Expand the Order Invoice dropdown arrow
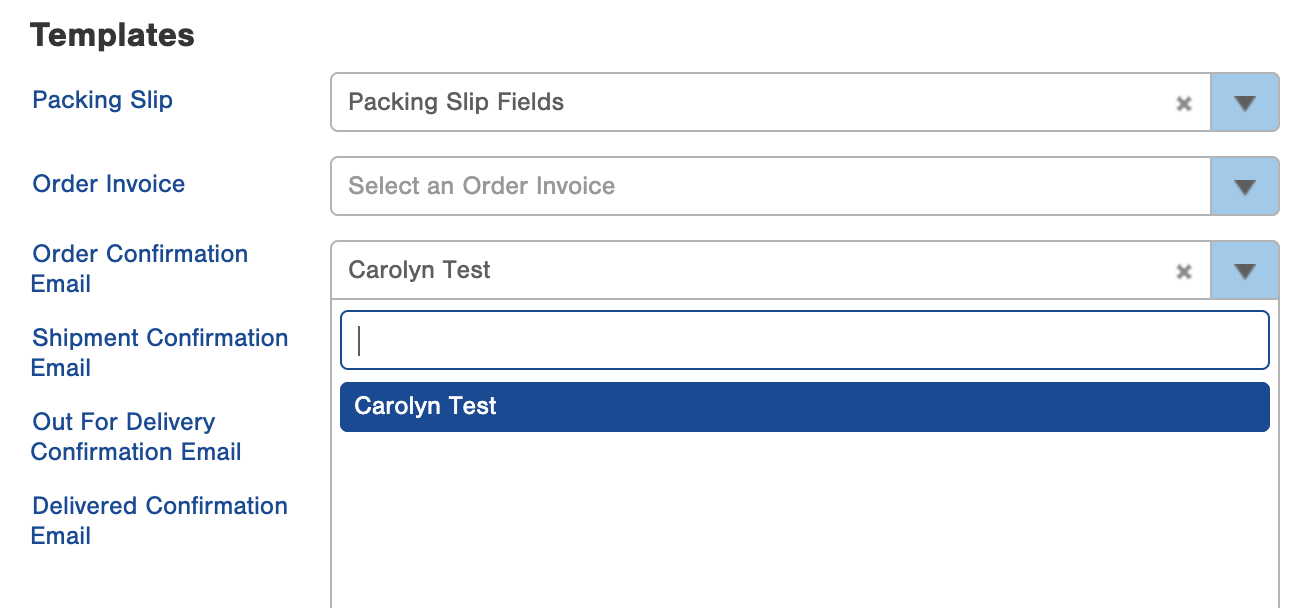1312x608 pixels. pos(1244,186)
